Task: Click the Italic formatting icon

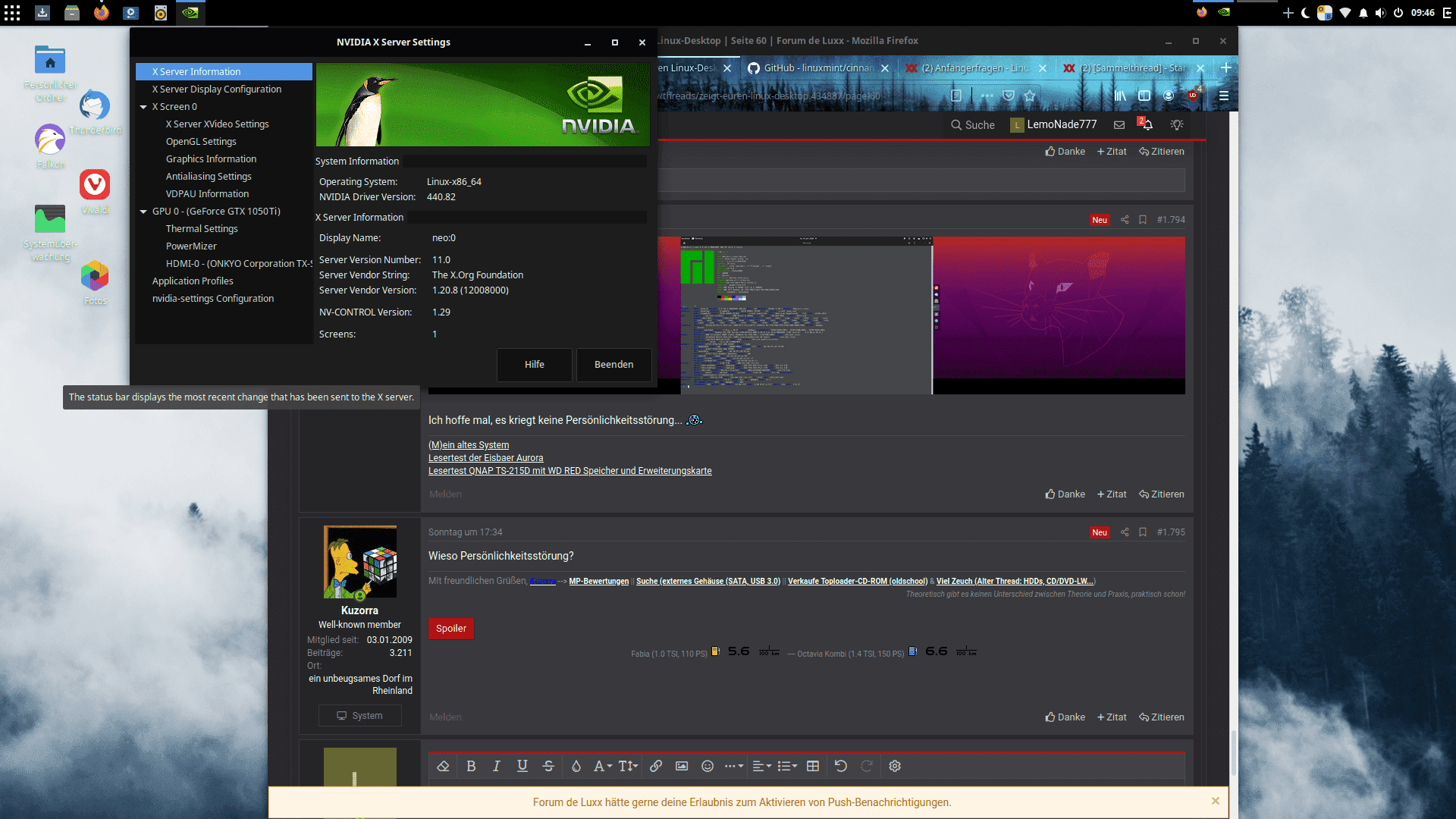Action: (497, 766)
